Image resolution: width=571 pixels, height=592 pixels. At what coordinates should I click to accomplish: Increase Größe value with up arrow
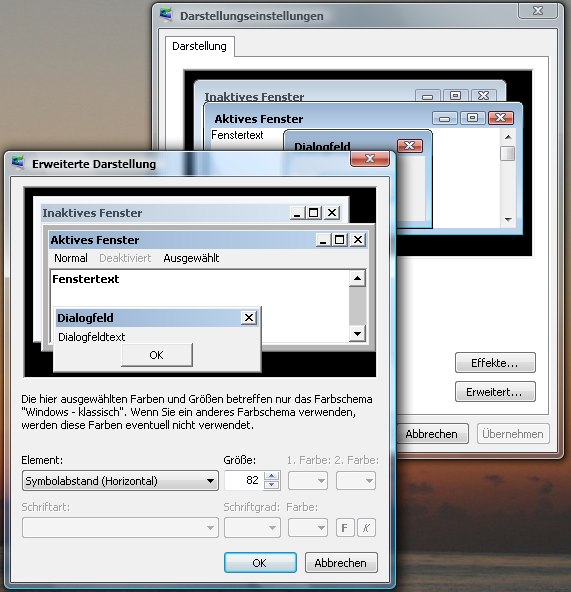[272, 476]
